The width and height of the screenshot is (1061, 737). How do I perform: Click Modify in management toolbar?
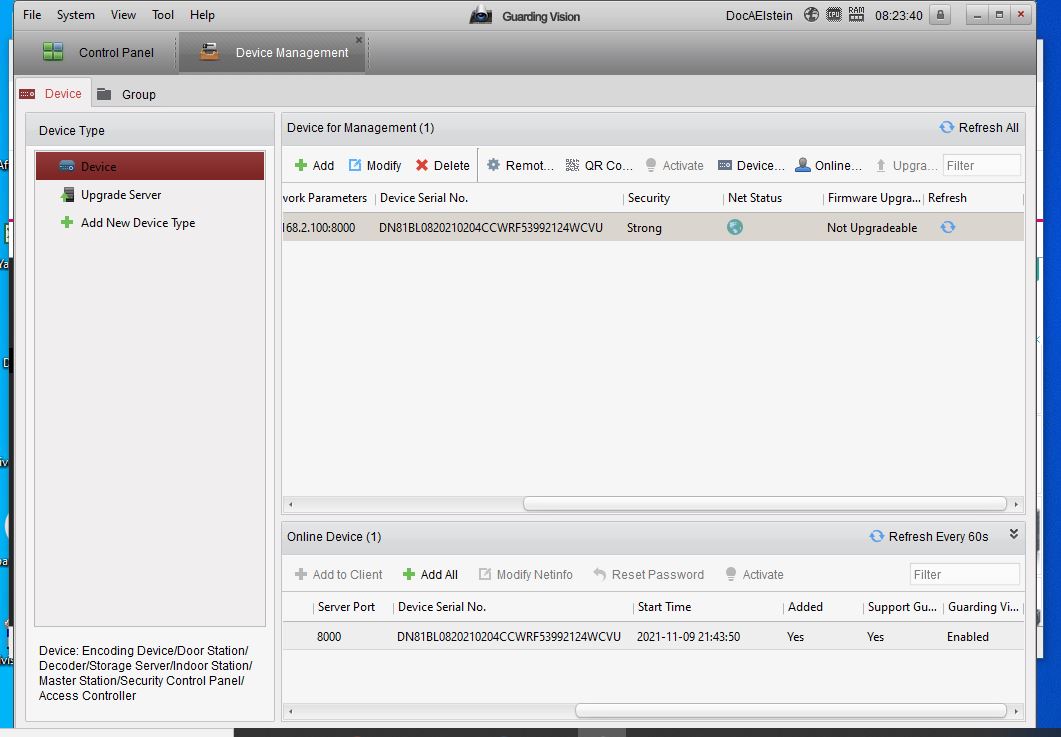point(375,165)
